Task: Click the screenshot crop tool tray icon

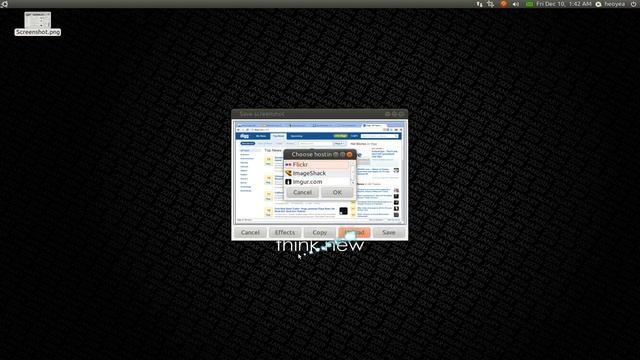Action: tap(491, 4)
